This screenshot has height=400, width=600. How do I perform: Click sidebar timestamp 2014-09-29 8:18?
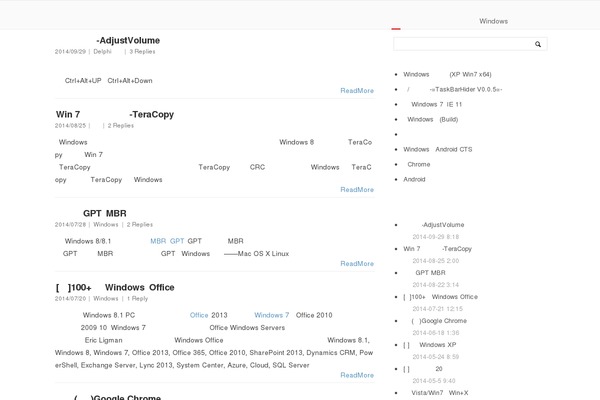click(435, 237)
